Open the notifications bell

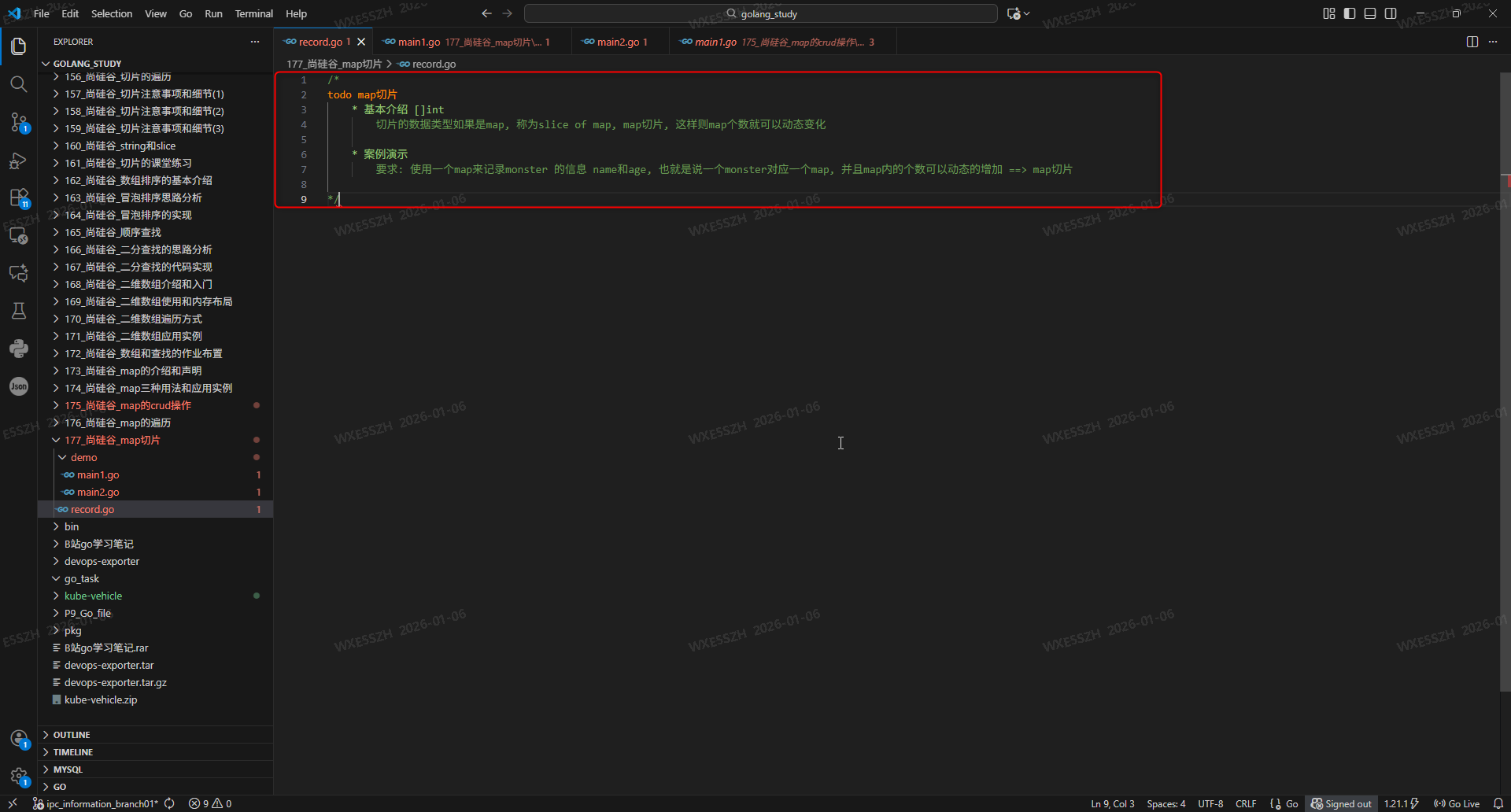tap(1498, 803)
